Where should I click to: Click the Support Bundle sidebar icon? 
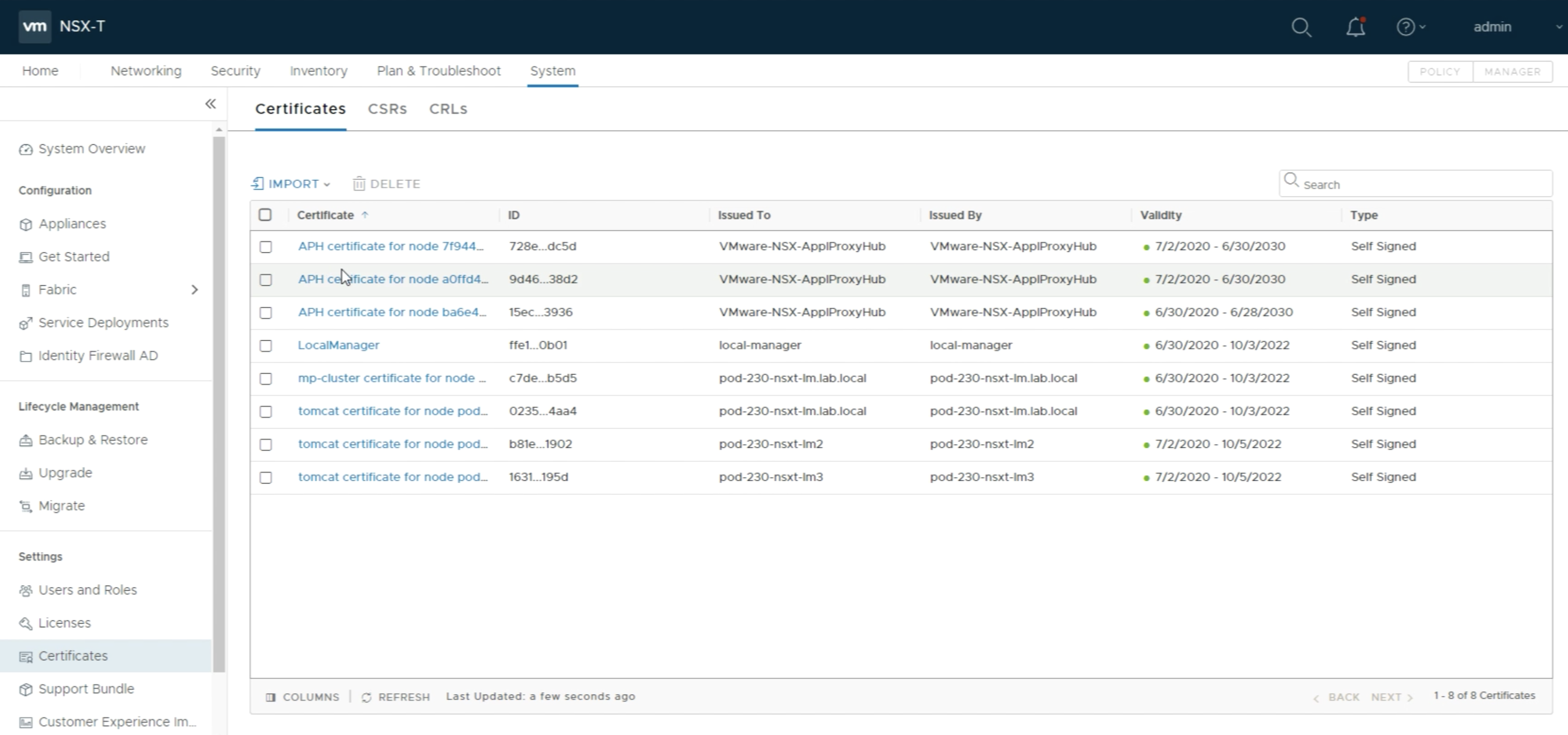tap(25, 689)
